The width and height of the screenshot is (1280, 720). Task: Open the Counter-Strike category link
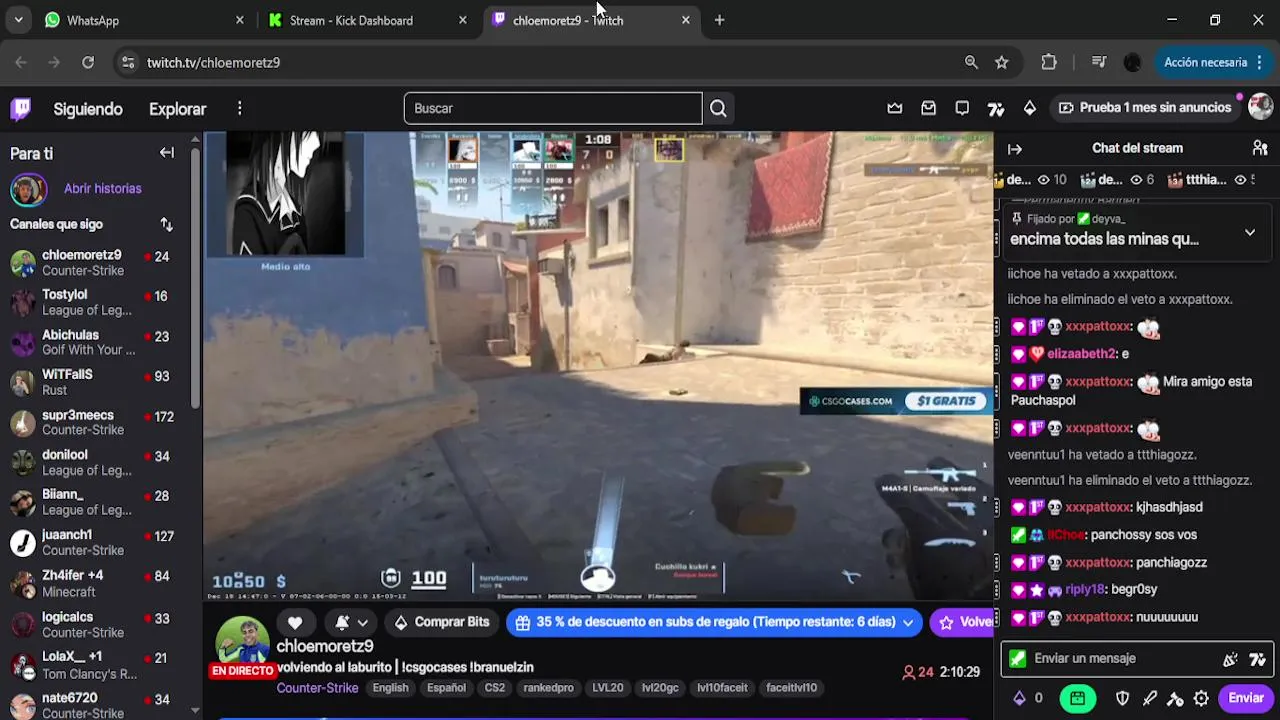[317, 688]
